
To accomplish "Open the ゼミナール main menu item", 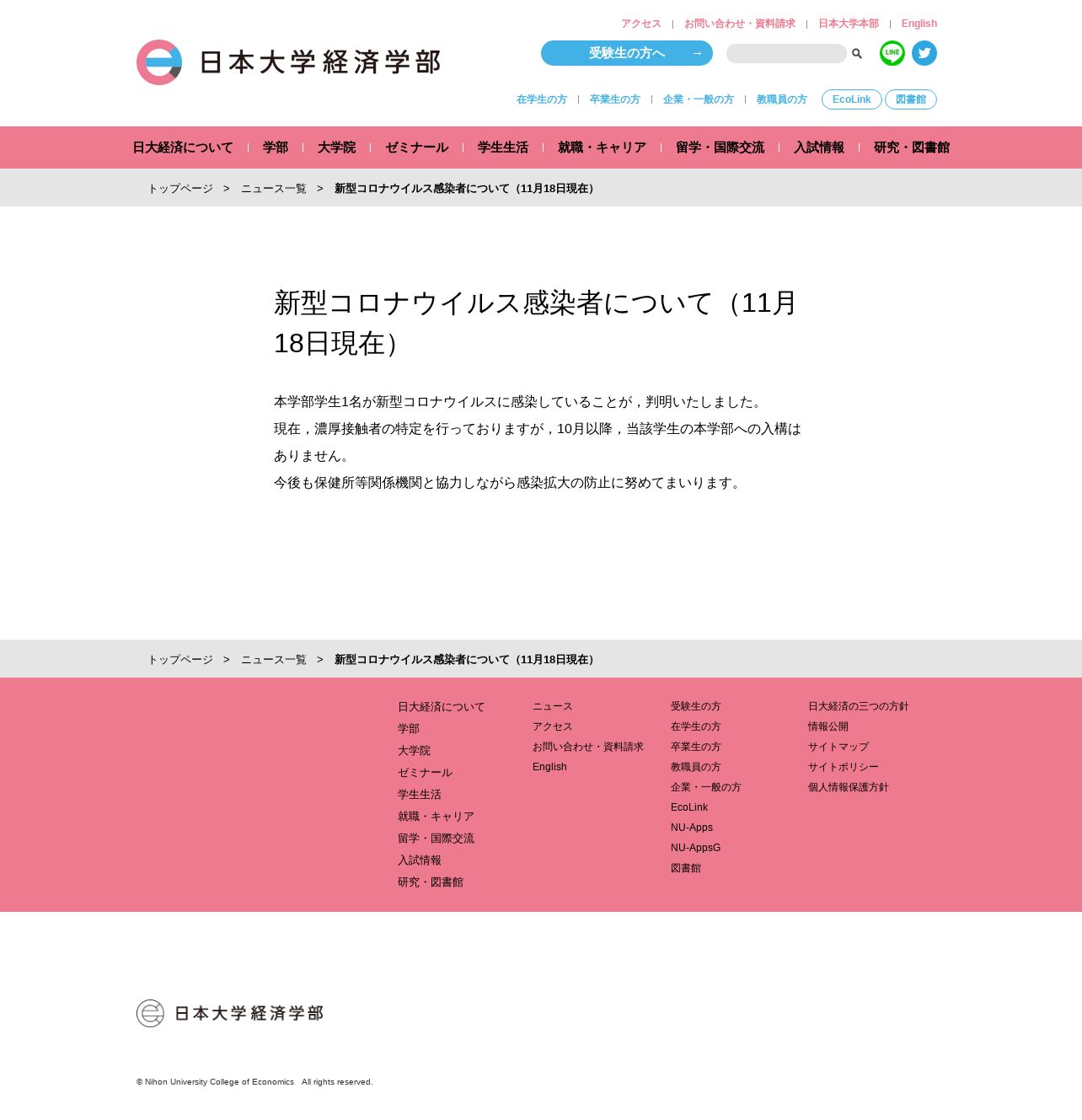I will coord(417,147).
